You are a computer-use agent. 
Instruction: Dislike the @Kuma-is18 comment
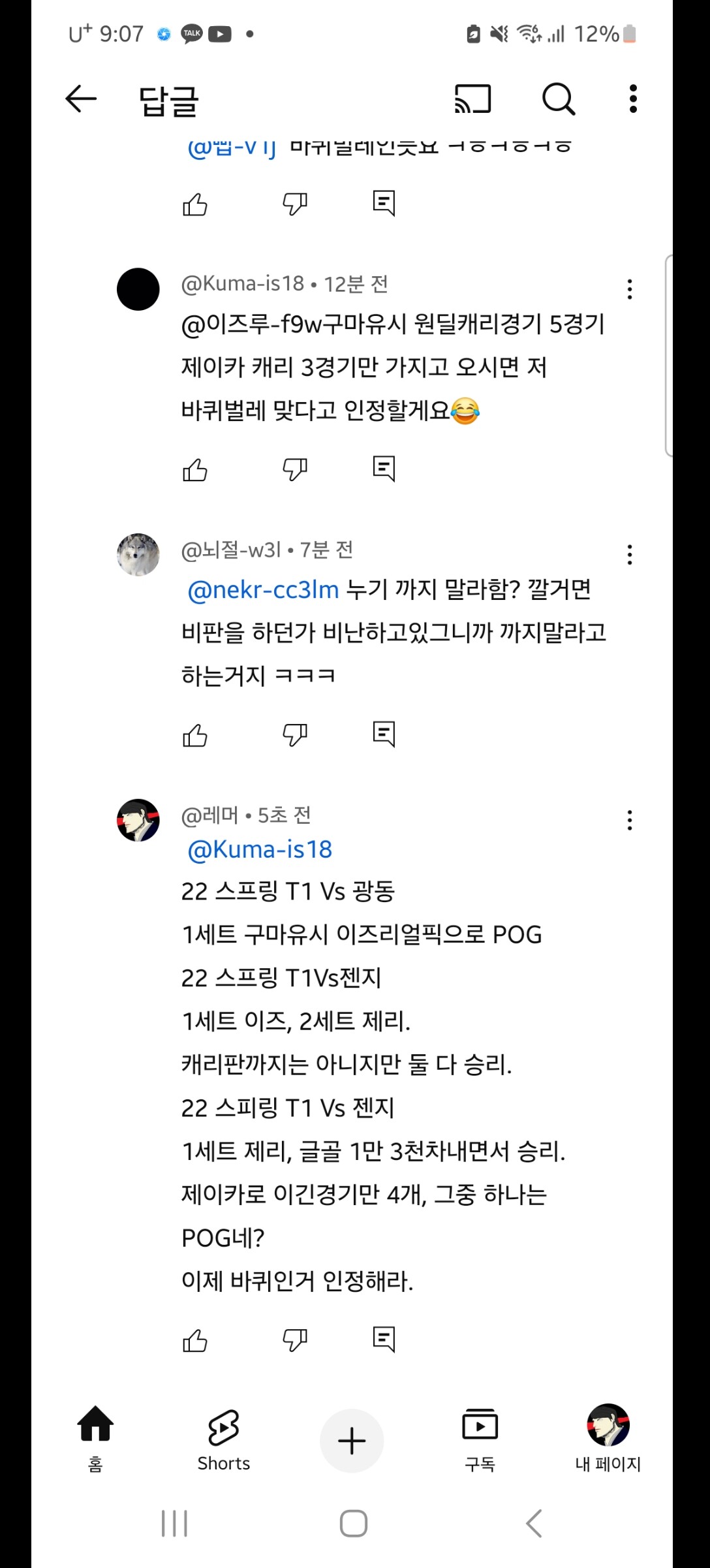(x=295, y=469)
